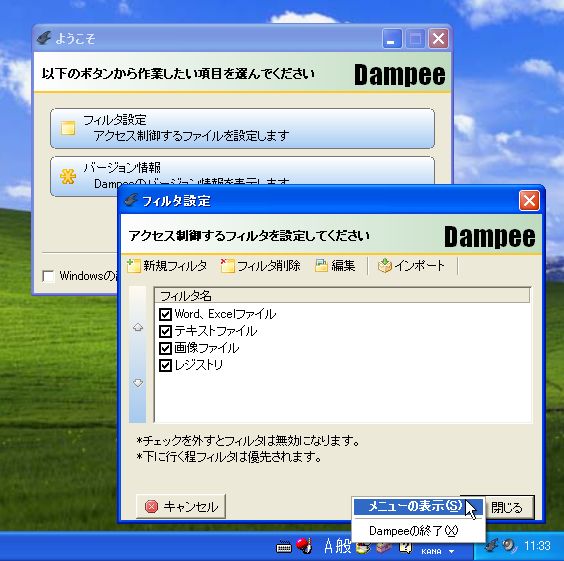The height and width of the screenshot is (561, 564).
Task: Toggle the Windows startup checkbox in ようこそ window
Action: point(48,276)
